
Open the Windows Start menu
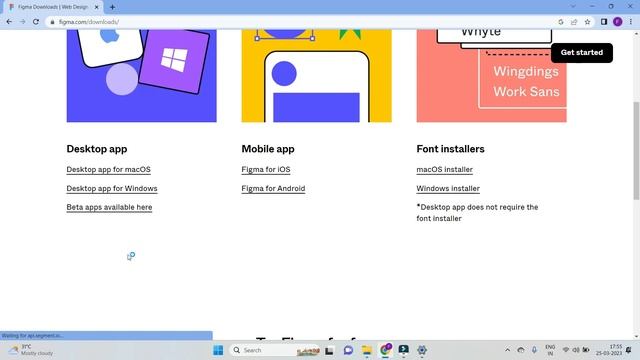click(218, 350)
